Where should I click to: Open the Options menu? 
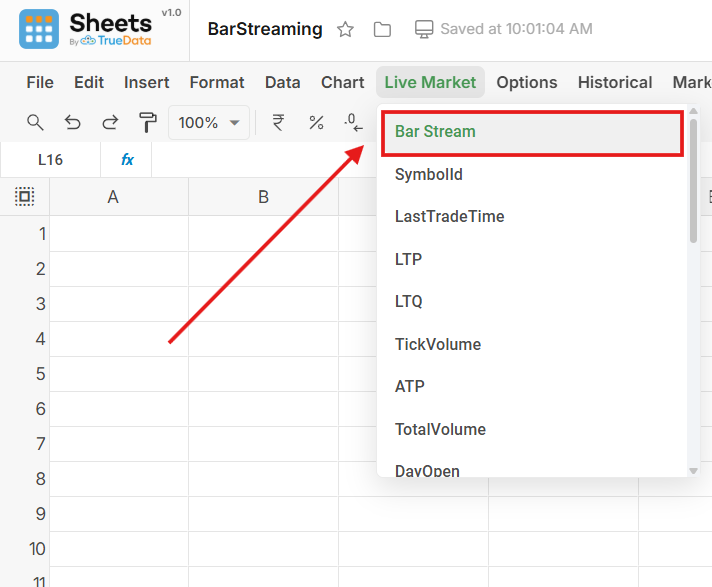(527, 82)
